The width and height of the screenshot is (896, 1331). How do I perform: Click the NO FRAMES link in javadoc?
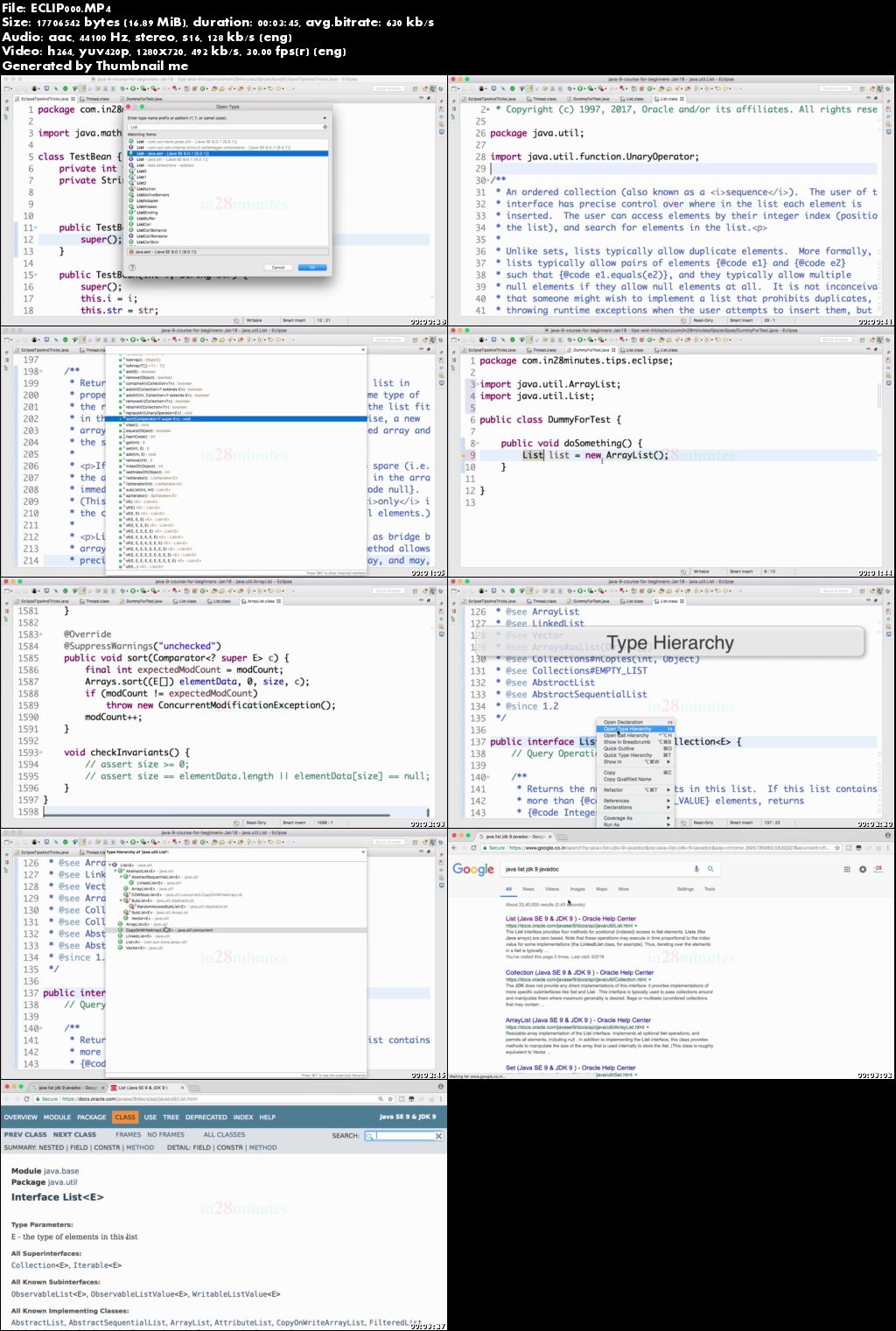click(165, 1135)
